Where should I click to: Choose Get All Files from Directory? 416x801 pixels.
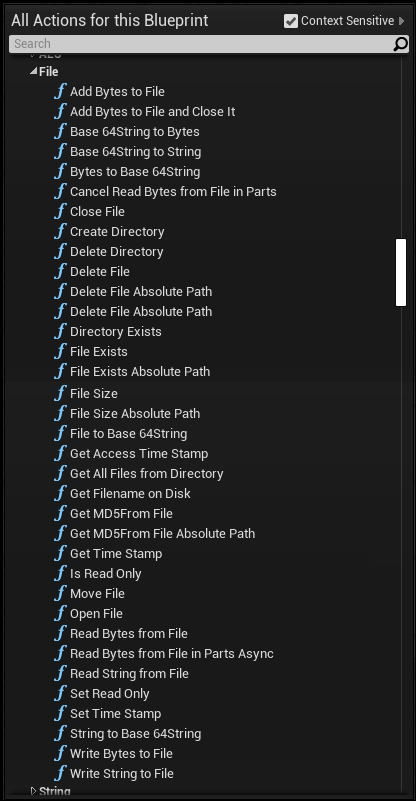pyautogui.click(x=147, y=473)
